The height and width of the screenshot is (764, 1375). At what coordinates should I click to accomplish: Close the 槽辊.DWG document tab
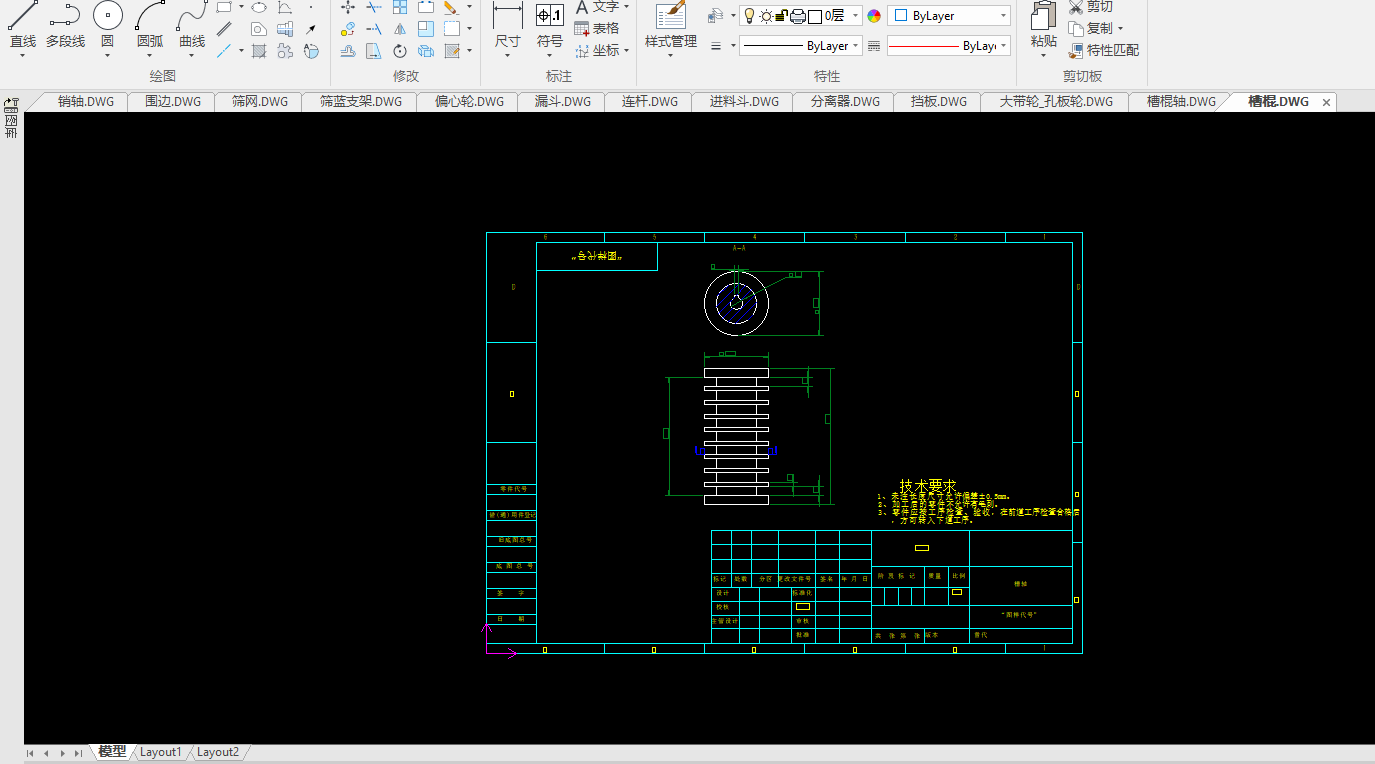click(1327, 102)
